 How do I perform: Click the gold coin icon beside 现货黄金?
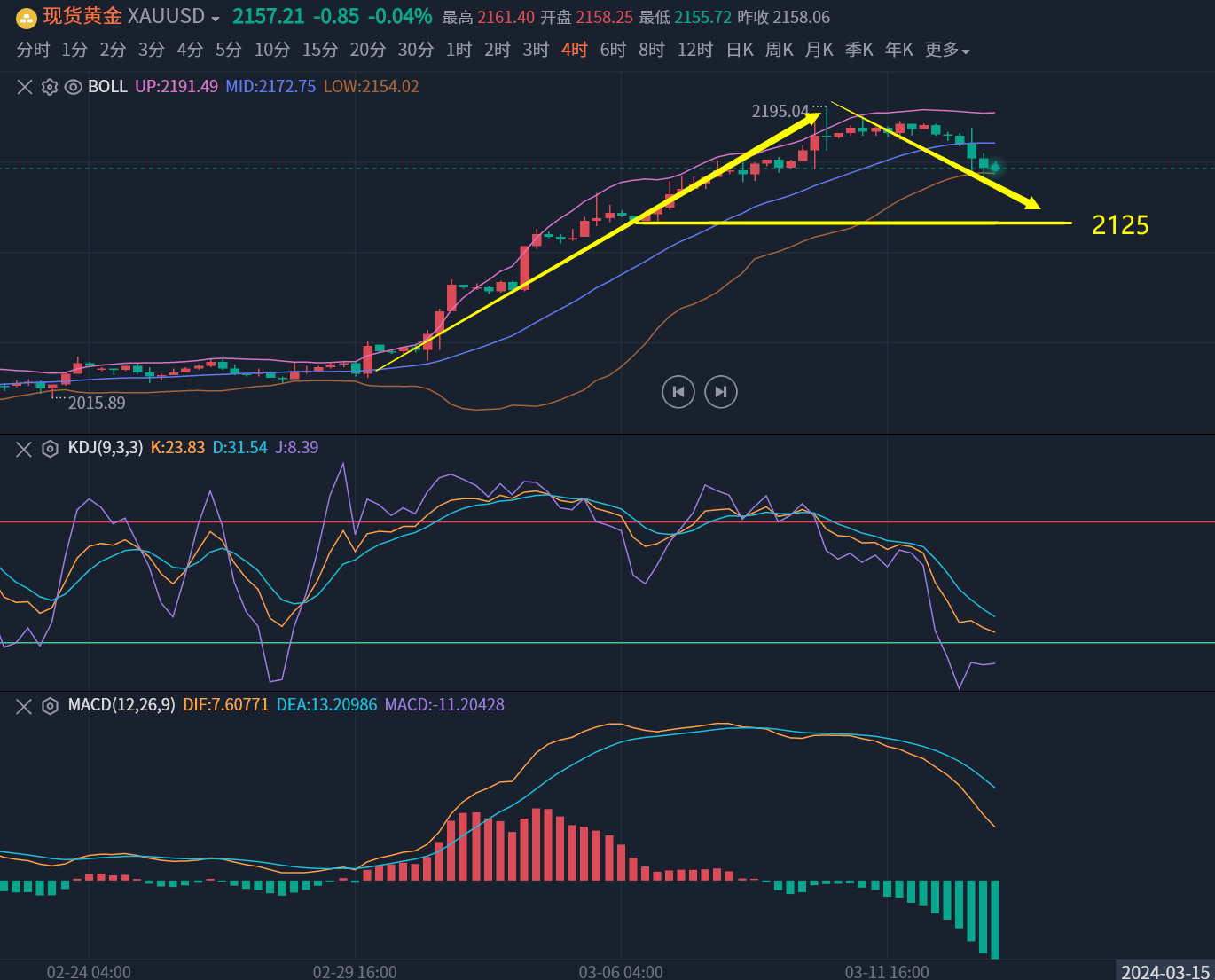(x=27, y=17)
